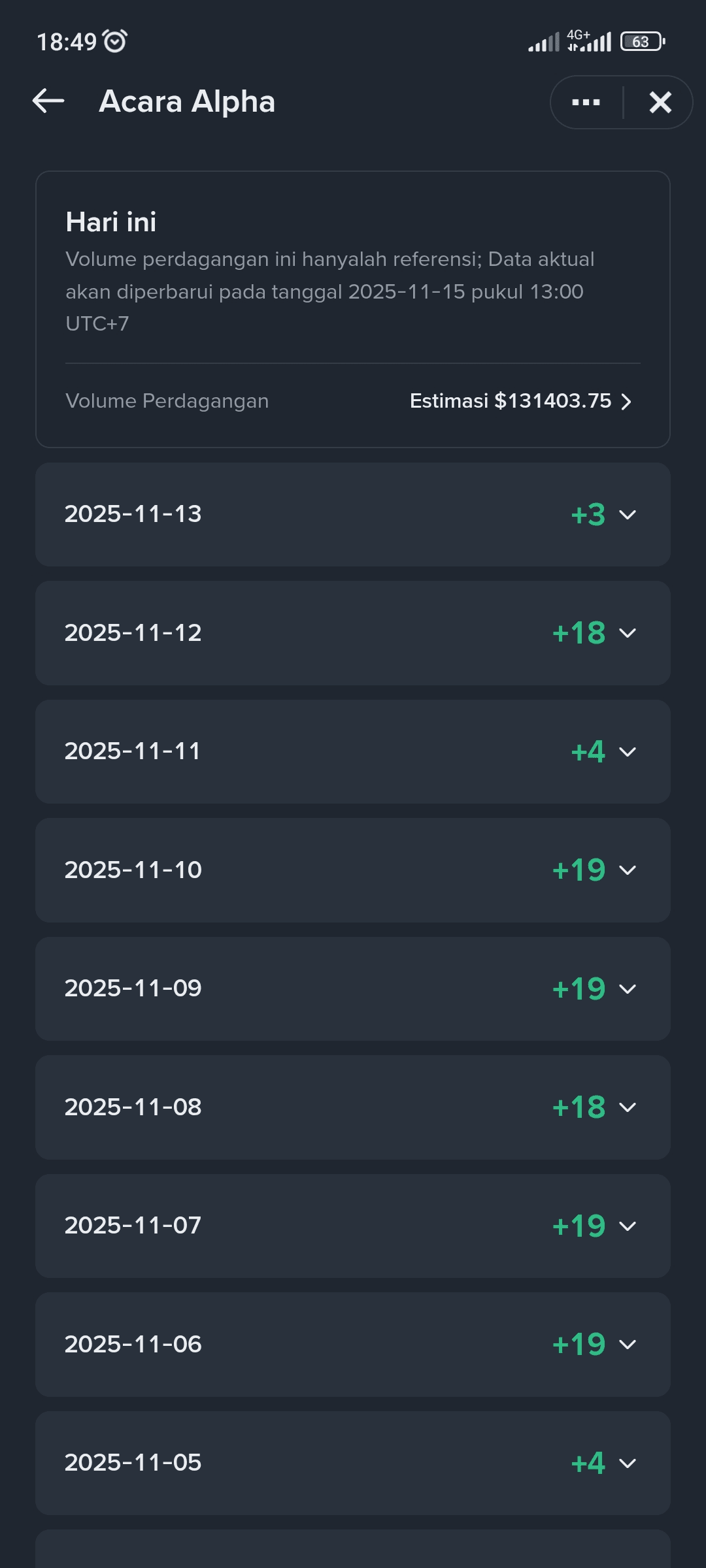The width and height of the screenshot is (706, 1568).
Task: Expand the 2025-11-13 entry chevron
Action: pos(628,515)
